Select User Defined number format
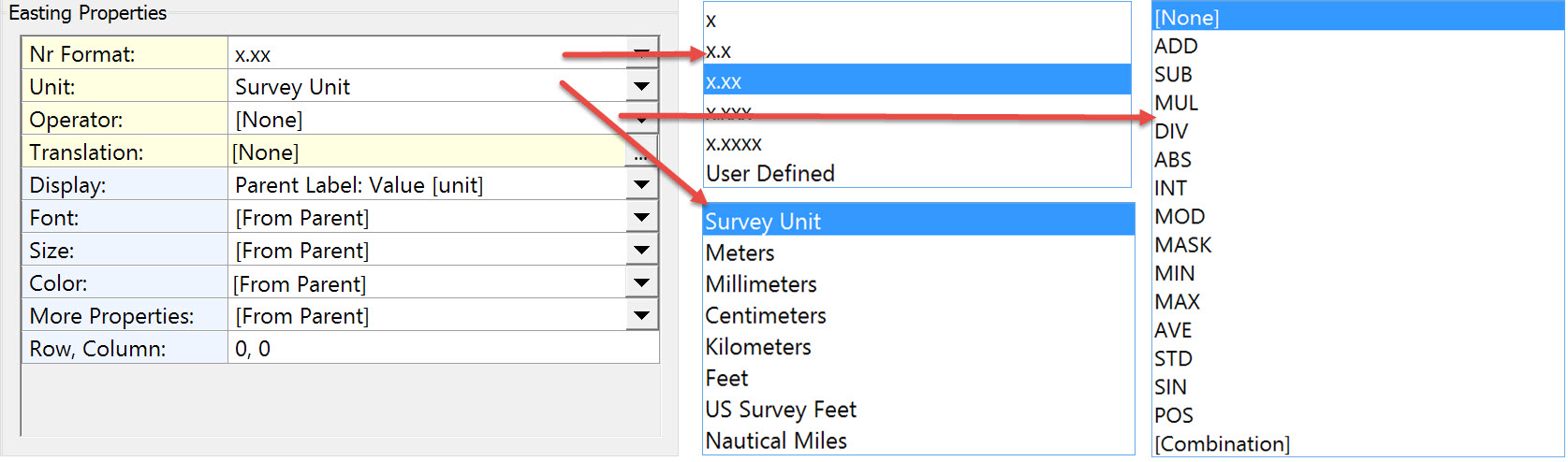Image resolution: width=1568 pixels, height=462 pixels. tap(770, 174)
